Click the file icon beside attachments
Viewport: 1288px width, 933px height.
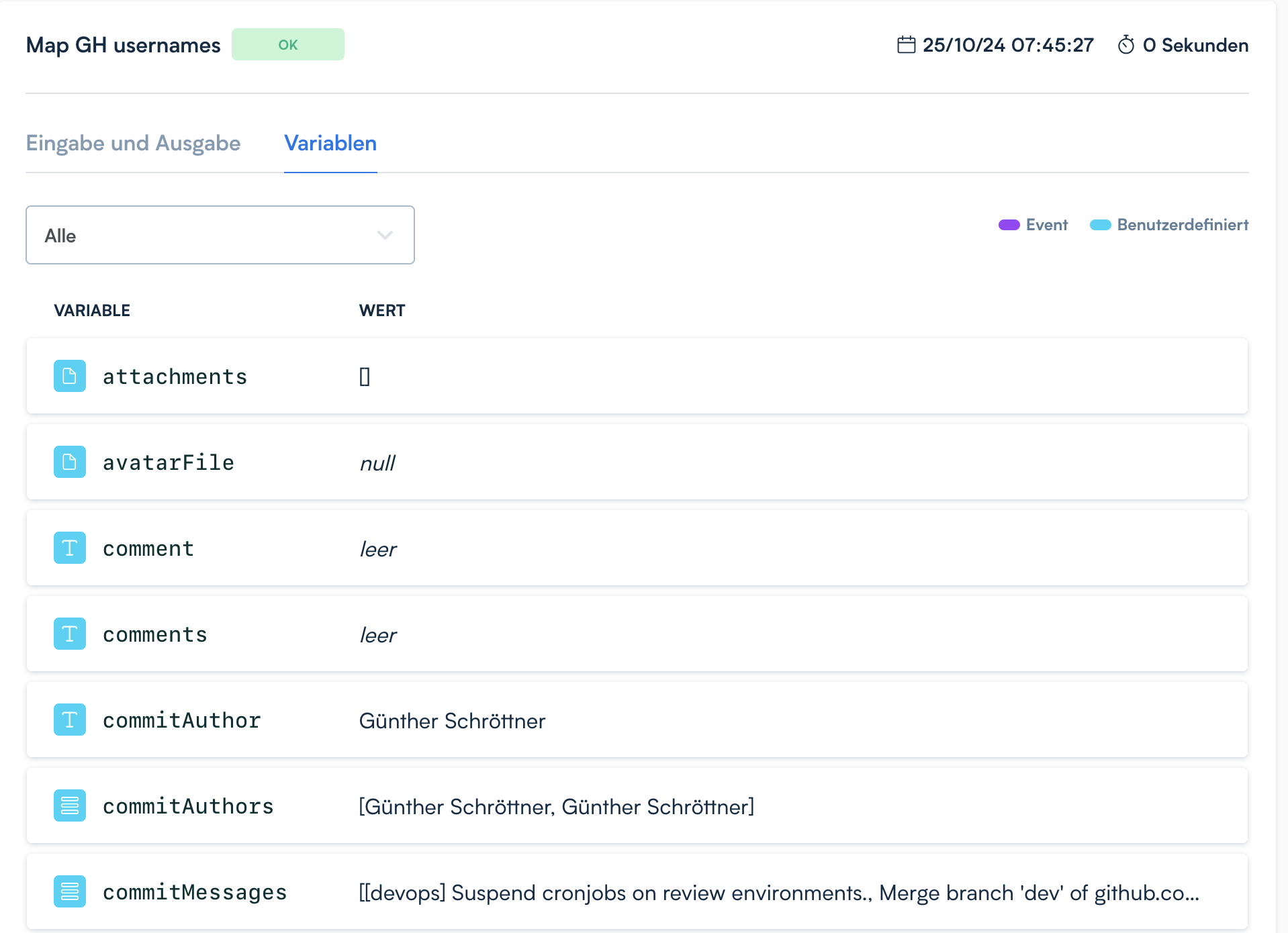[x=70, y=376]
